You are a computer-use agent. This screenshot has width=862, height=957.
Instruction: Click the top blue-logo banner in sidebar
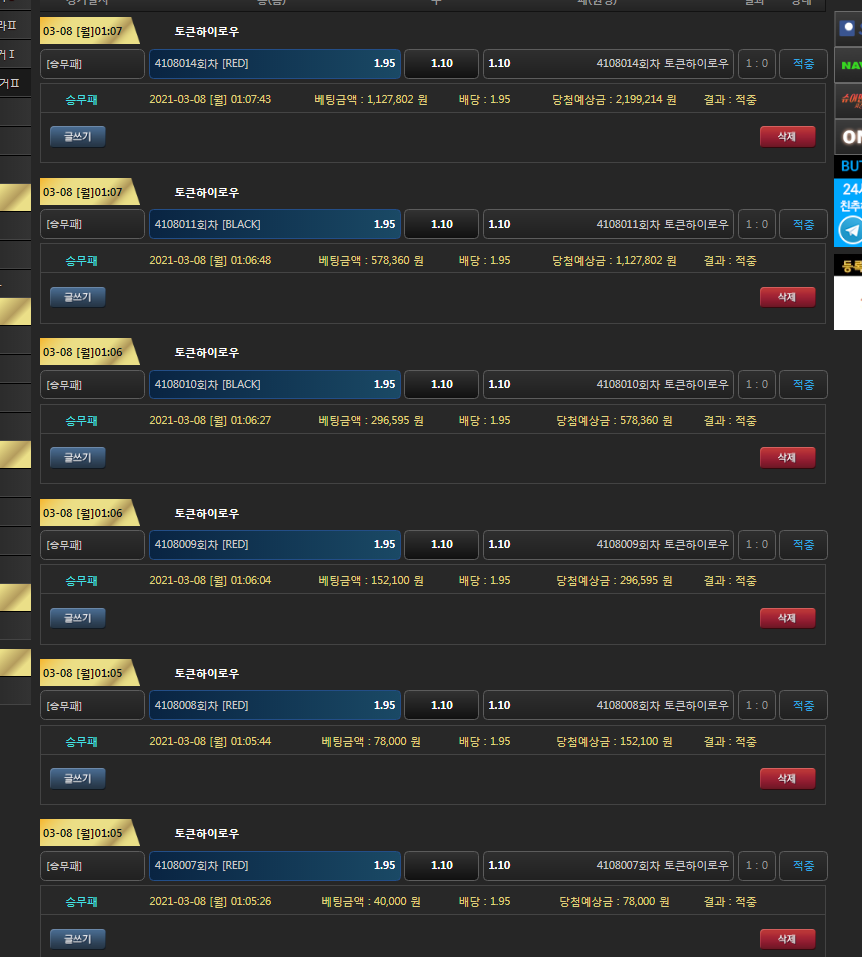pyautogui.click(x=848, y=28)
